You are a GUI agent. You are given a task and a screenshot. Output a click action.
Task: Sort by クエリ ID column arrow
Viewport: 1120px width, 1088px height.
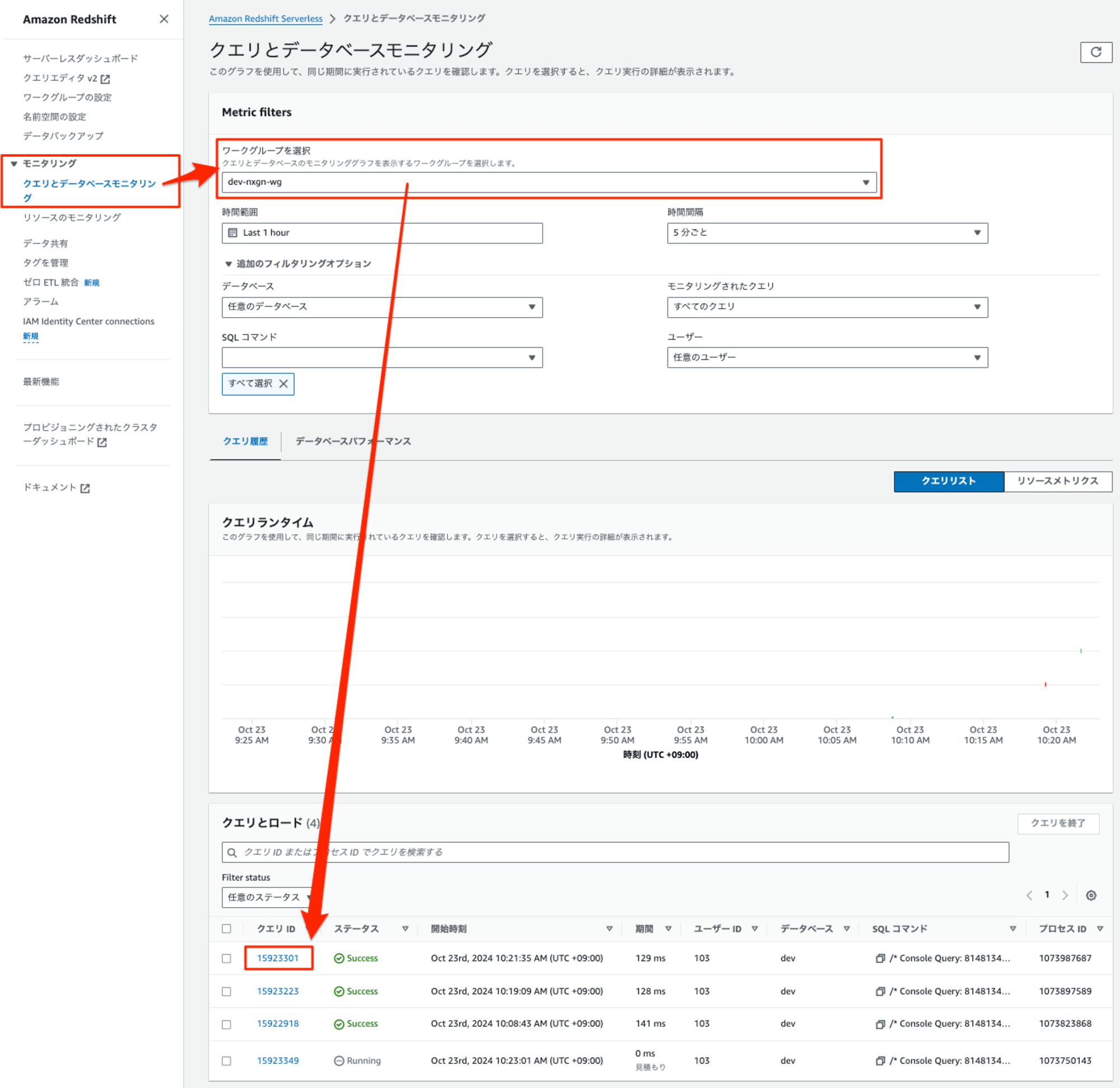click(x=307, y=929)
